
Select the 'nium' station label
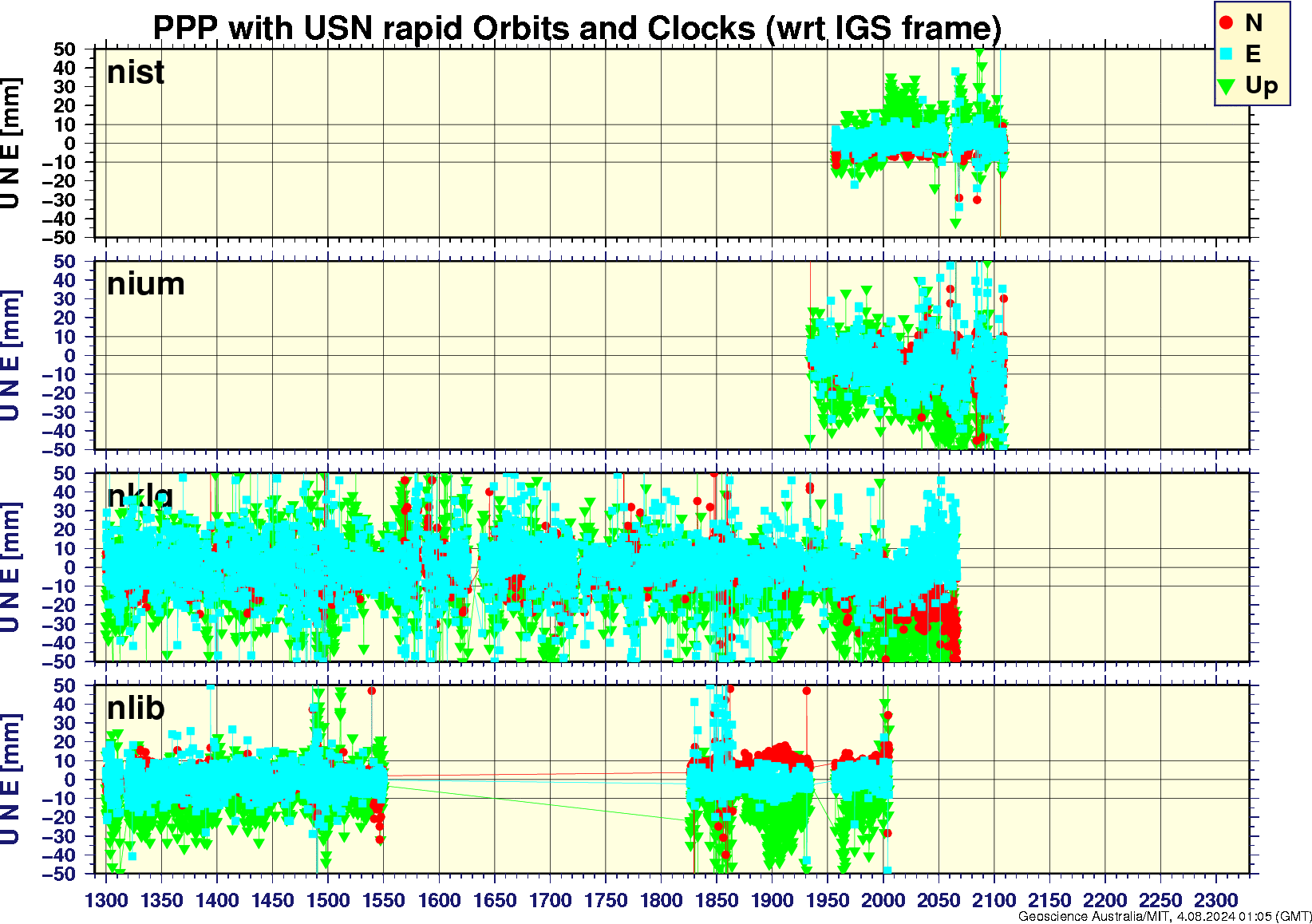[x=146, y=284]
